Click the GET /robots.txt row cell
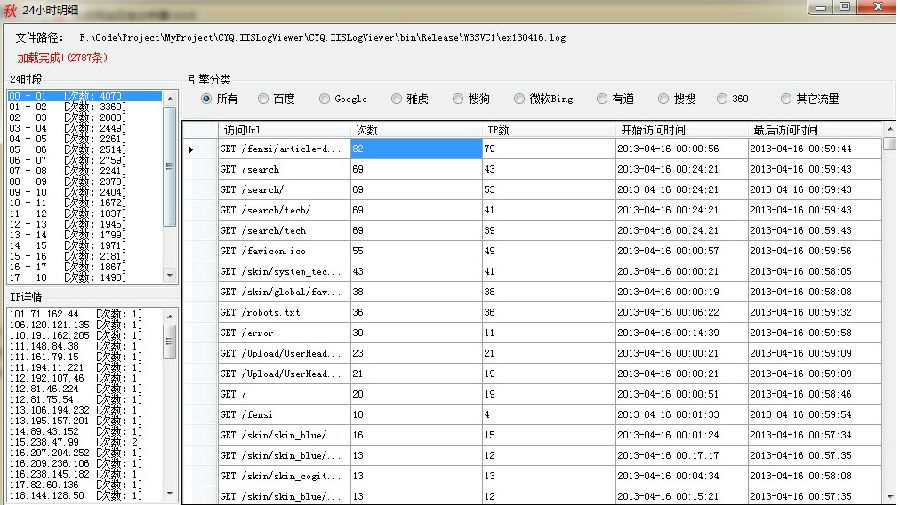 pyautogui.click(x=284, y=313)
